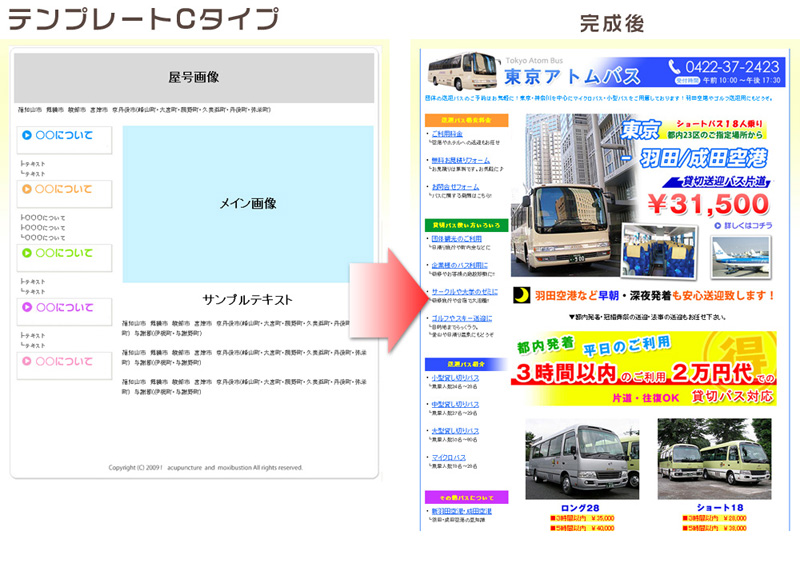This screenshot has width=800, height=583.
Task: Click the blue sidebar section header
Action: (466, 364)
